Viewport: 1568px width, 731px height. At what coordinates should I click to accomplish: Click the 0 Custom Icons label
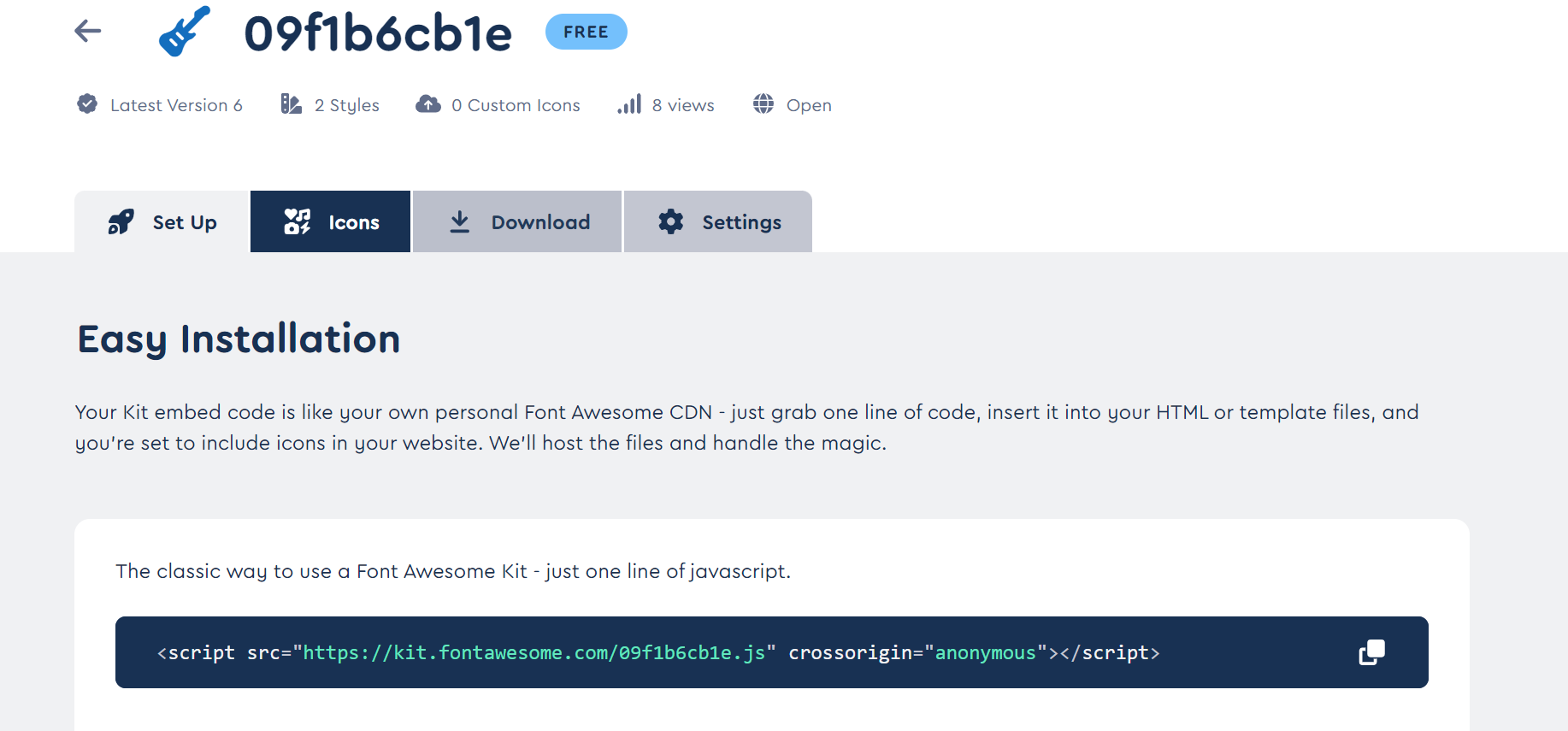516,105
